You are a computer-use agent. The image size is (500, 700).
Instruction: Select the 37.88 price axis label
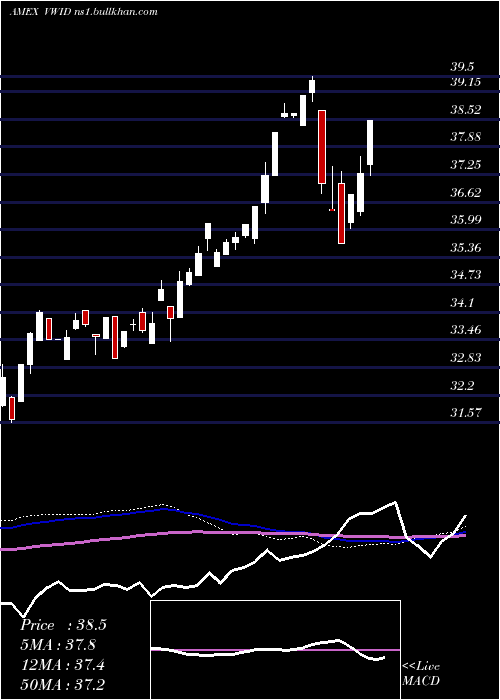click(x=465, y=137)
